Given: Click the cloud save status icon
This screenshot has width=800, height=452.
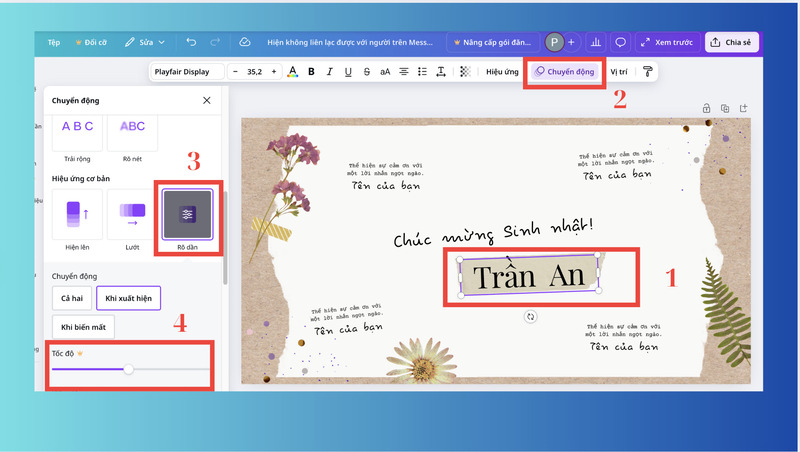Looking at the screenshot, I should [x=245, y=43].
